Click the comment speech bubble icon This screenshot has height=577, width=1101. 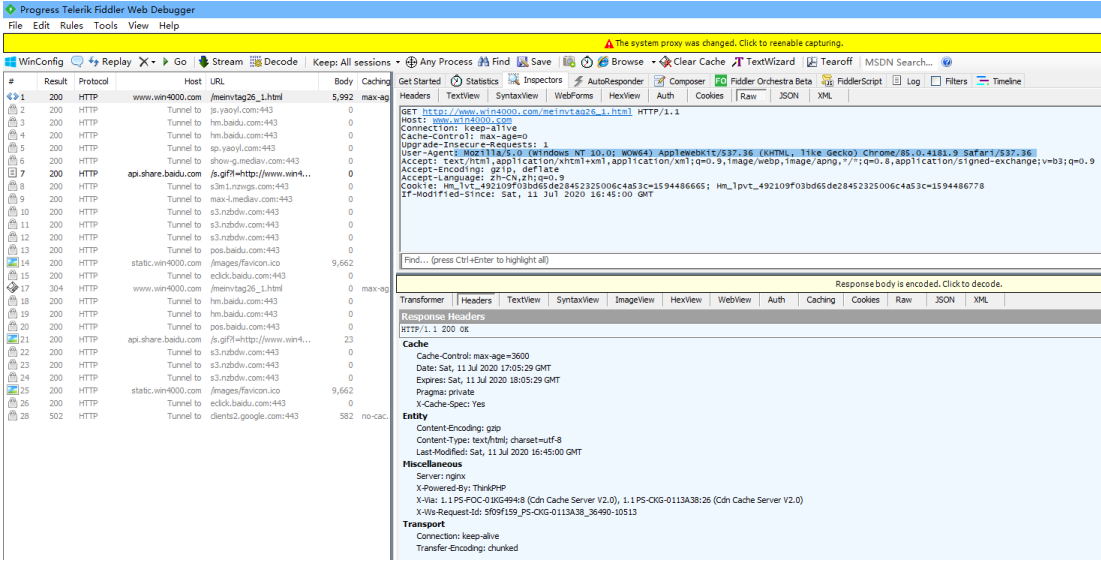click(x=77, y=62)
